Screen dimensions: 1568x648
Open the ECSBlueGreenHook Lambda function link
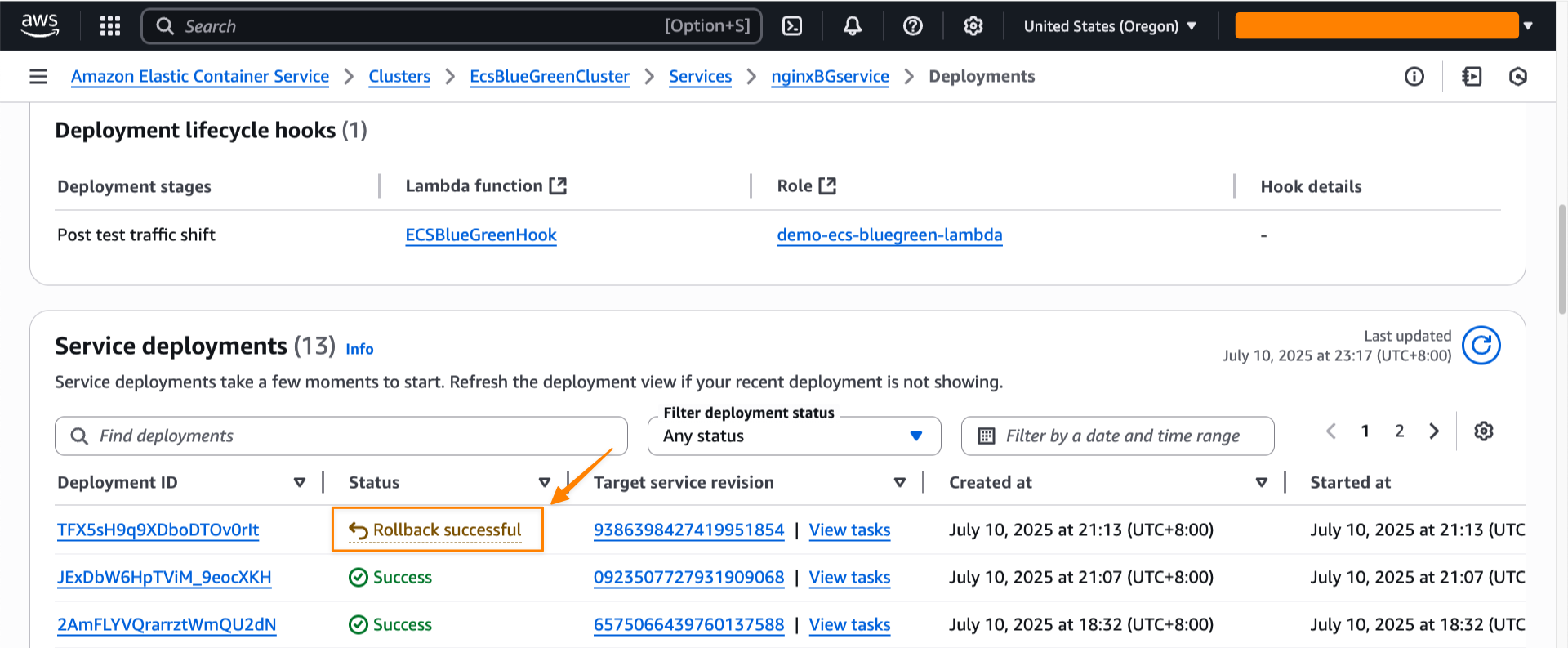(481, 235)
